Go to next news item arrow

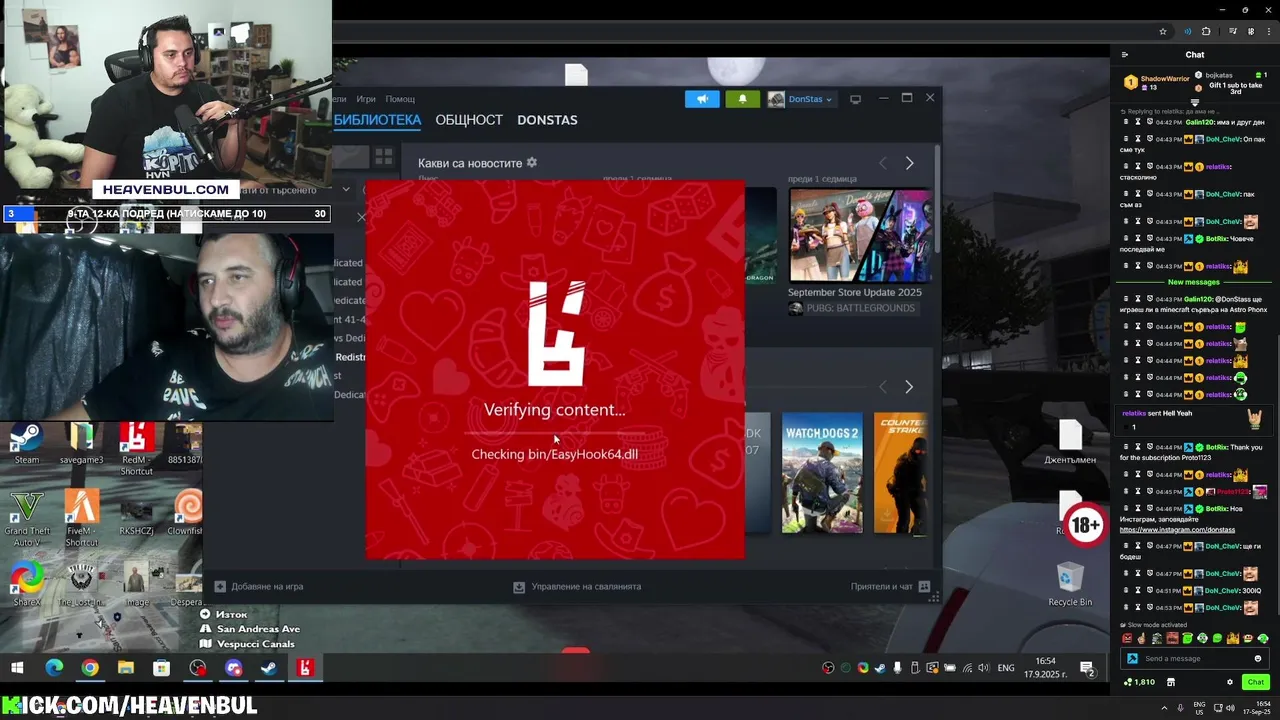909,163
